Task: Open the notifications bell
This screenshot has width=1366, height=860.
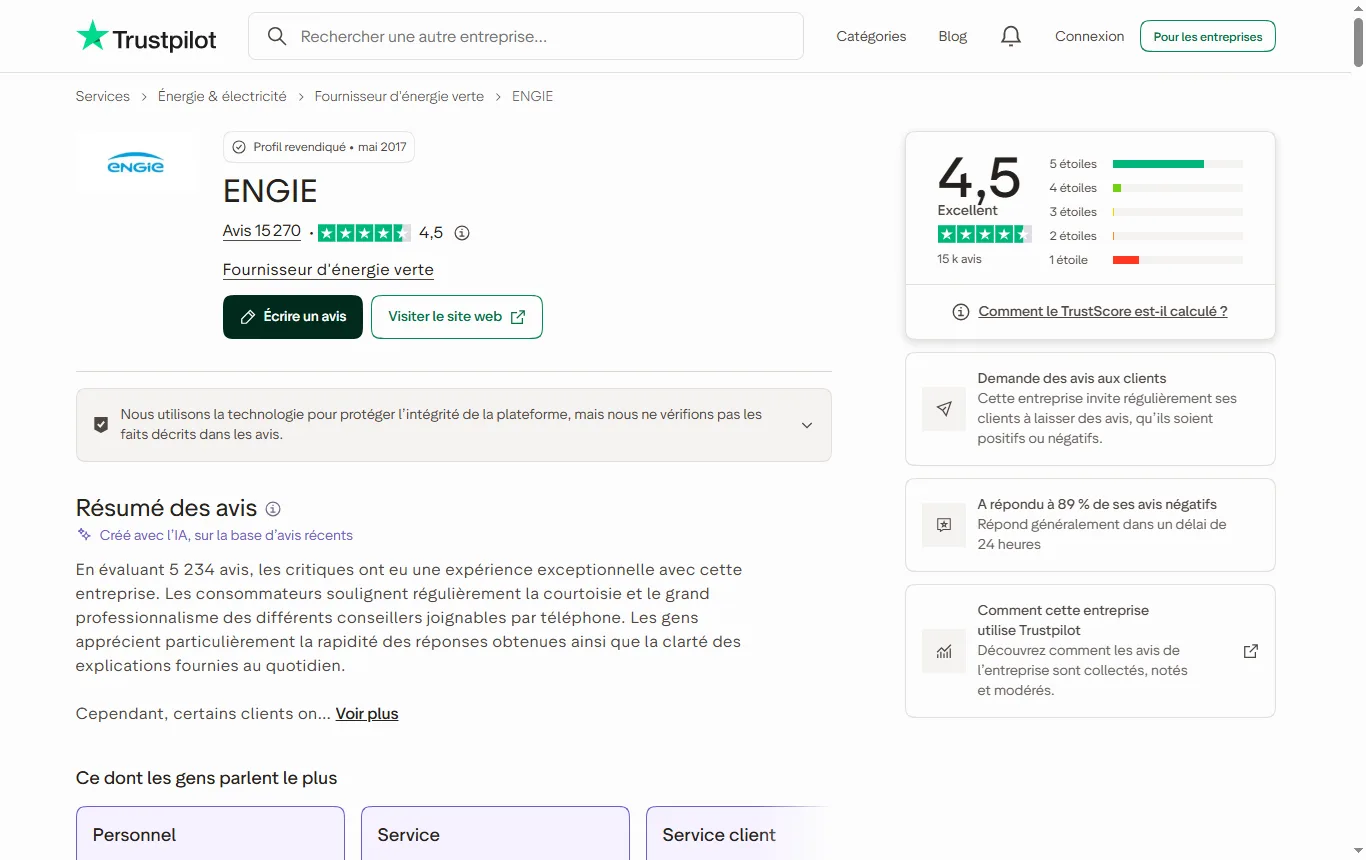Action: pos(1011,37)
